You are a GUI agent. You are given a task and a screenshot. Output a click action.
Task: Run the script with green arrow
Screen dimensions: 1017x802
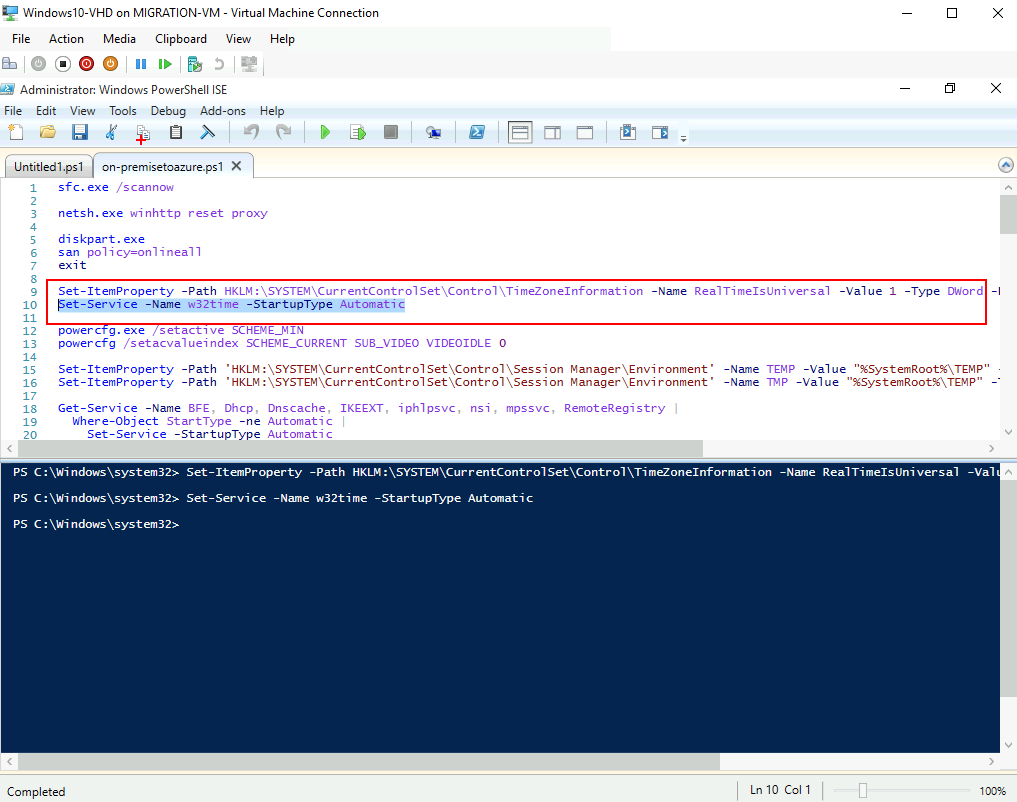pos(325,132)
